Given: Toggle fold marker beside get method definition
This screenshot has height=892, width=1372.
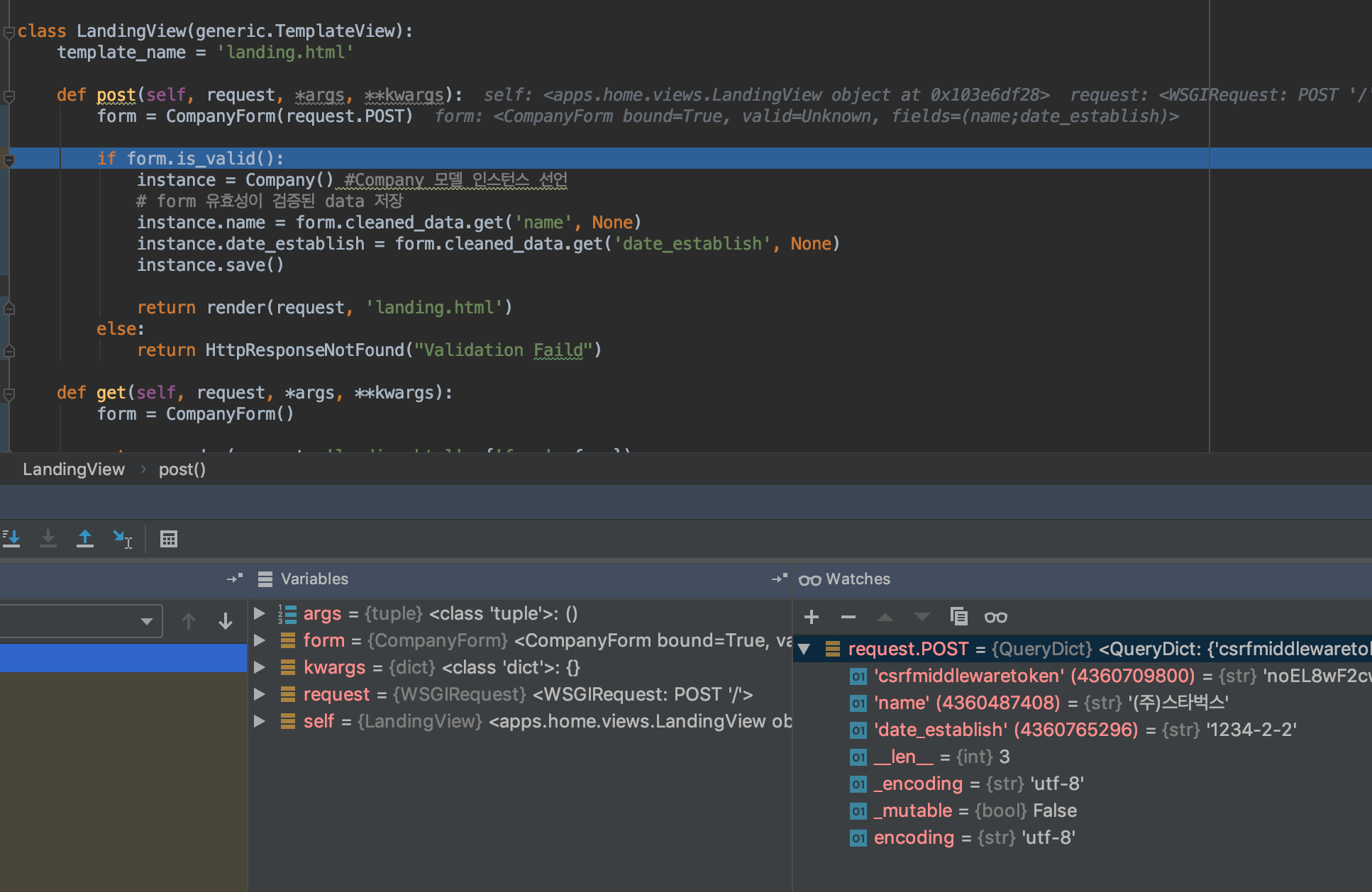Looking at the screenshot, I should (9, 394).
